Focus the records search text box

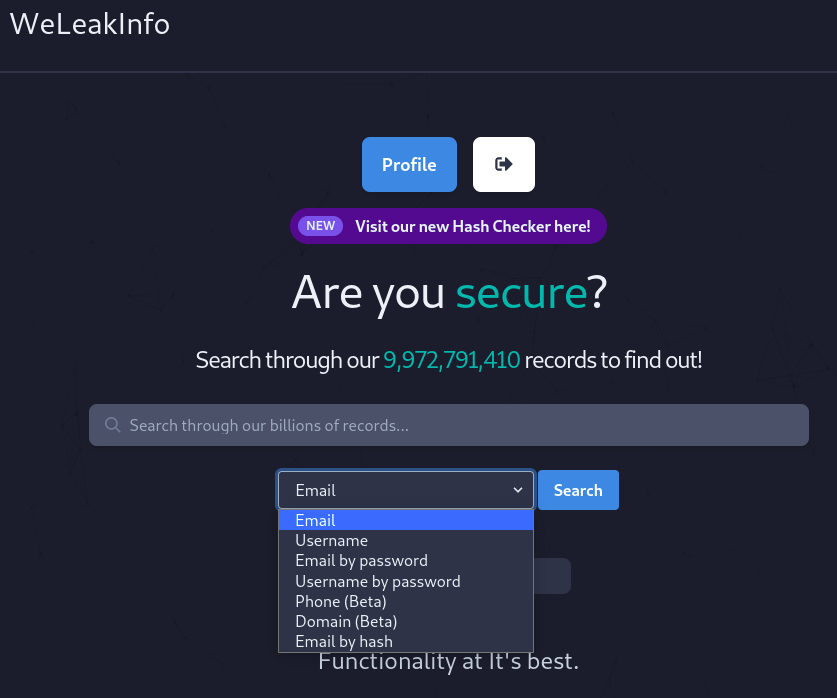click(460, 425)
